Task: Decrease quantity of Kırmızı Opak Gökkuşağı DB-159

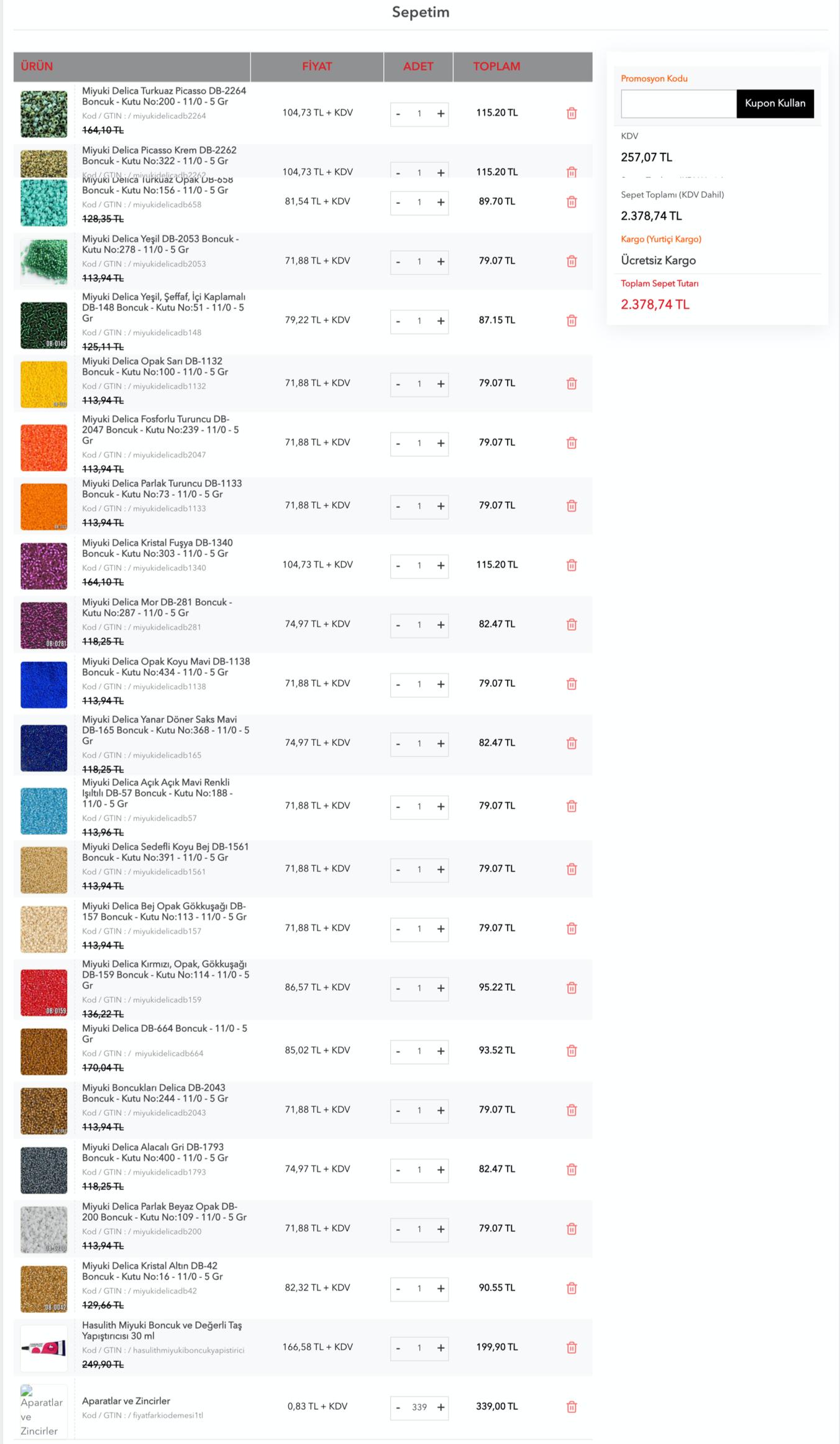Action: (398, 988)
